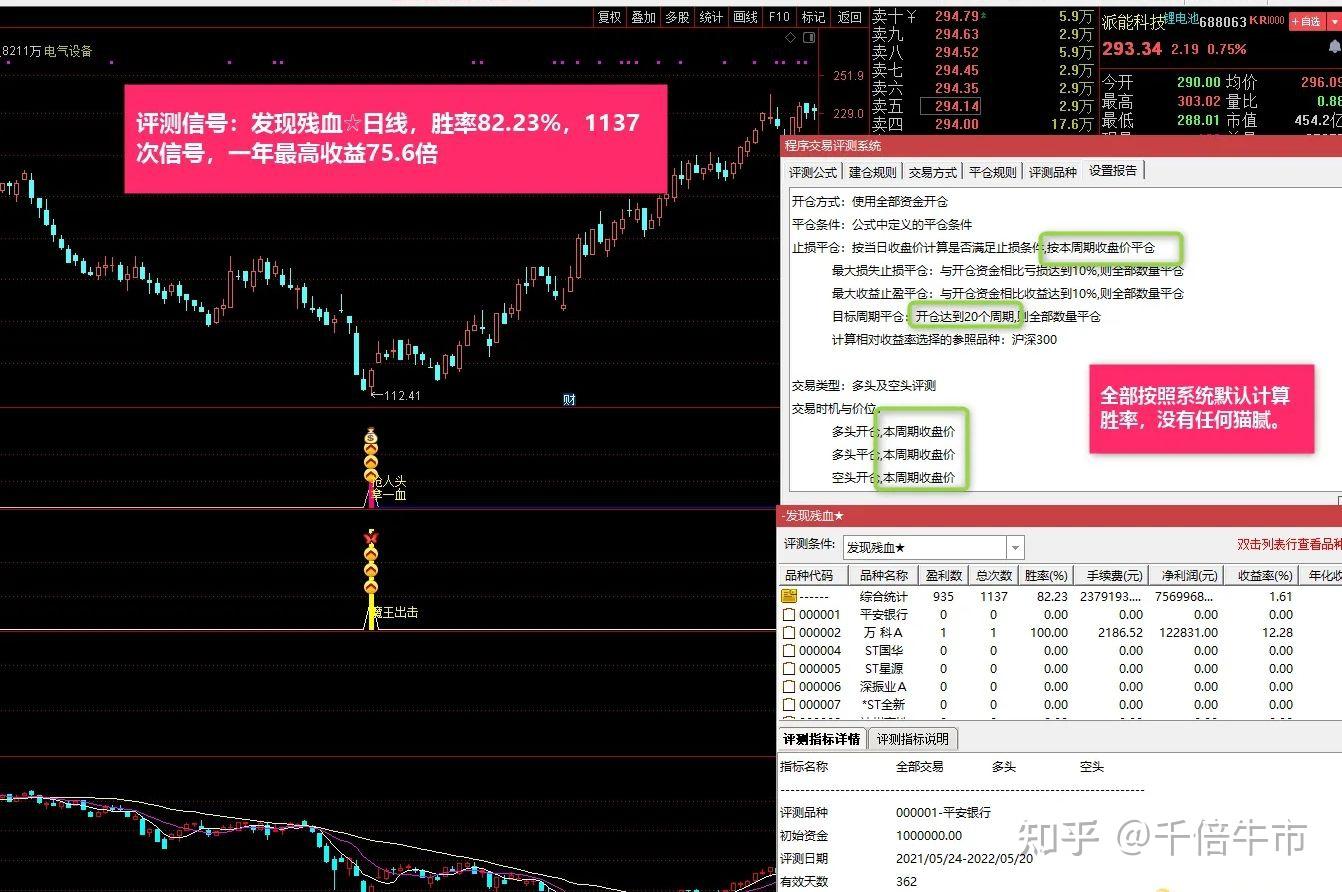Click the +自选 add-to-watchlist button
The width and height of the screenshot is (1342, 892).
[1304, 21]
